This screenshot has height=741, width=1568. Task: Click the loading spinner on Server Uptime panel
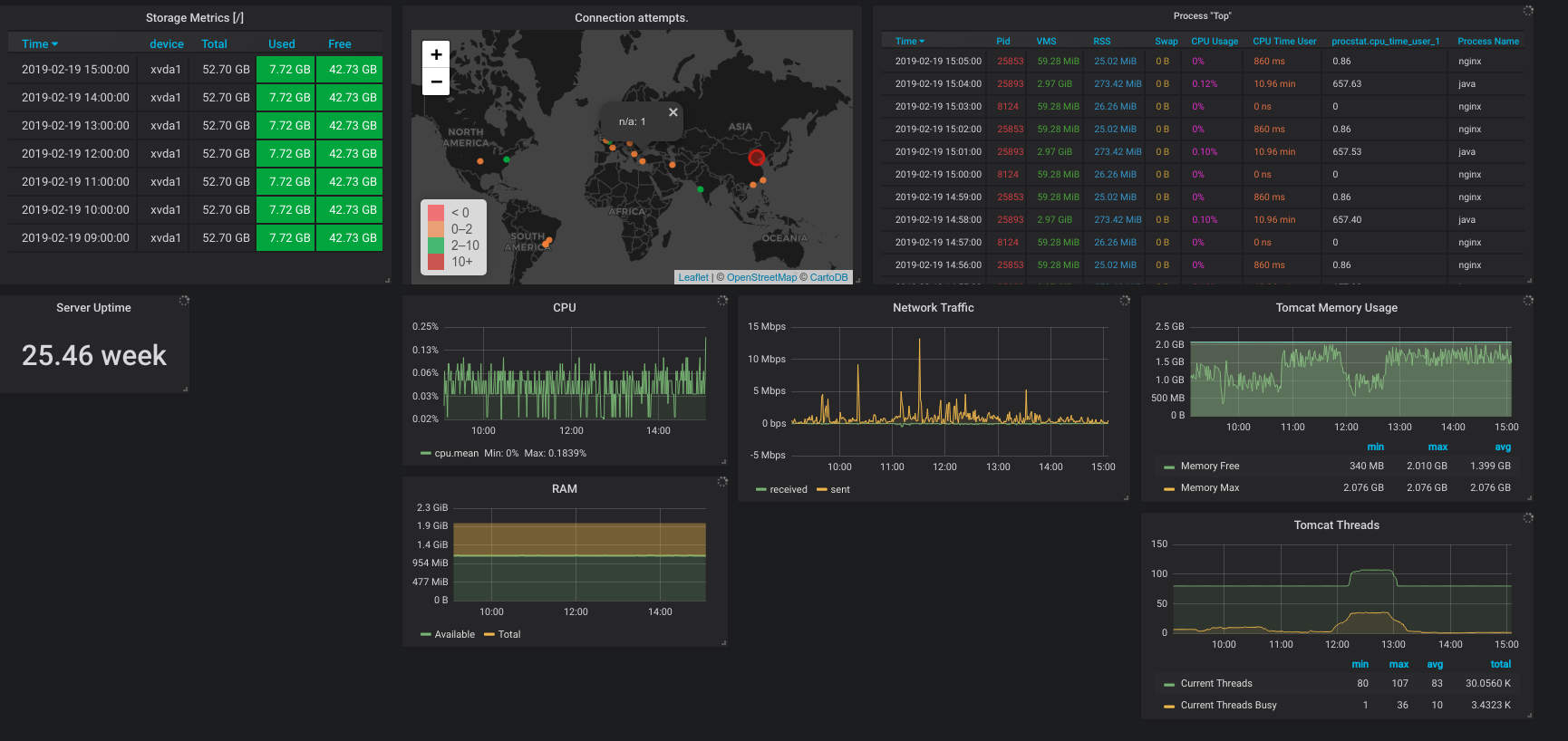[184, 300]
